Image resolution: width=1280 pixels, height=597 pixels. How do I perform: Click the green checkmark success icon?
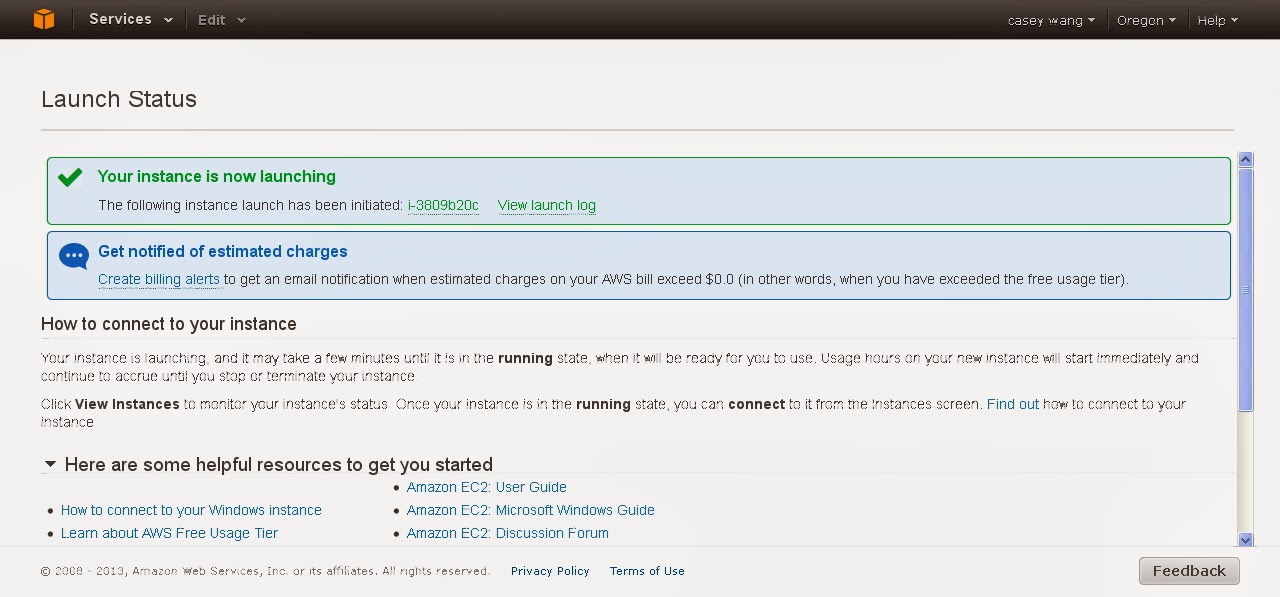point(70,177)
